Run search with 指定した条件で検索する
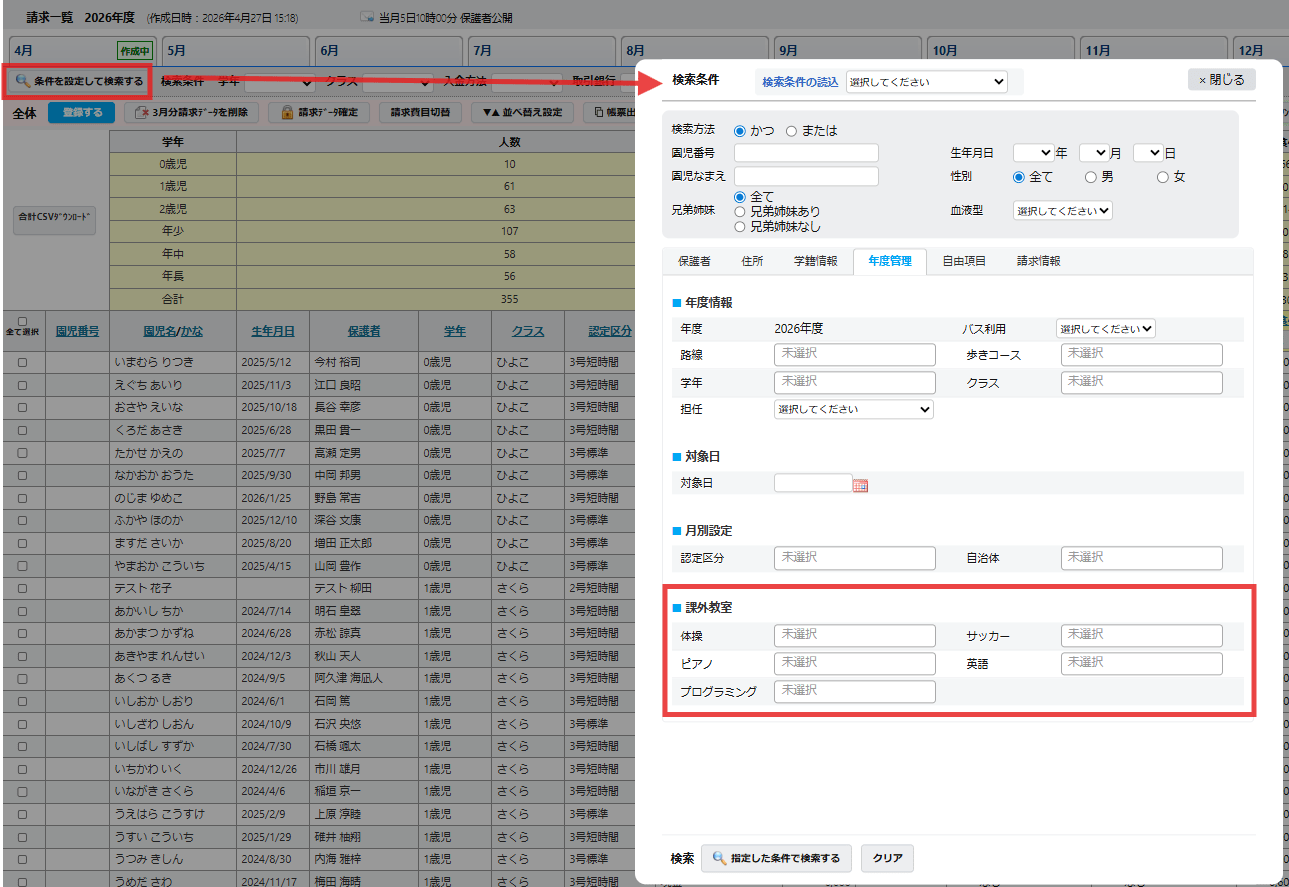This screenshot has width=1289, height=887. point(776,858)
